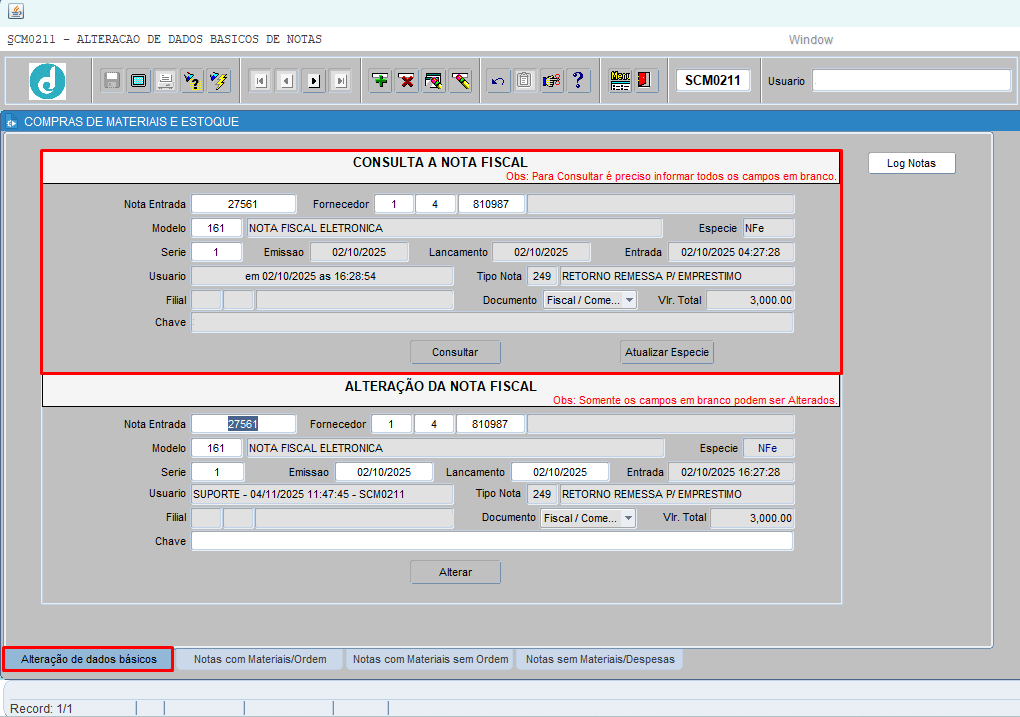Click the red X delete record icon
Viewport: 1020px width, 717px height.
407,81
